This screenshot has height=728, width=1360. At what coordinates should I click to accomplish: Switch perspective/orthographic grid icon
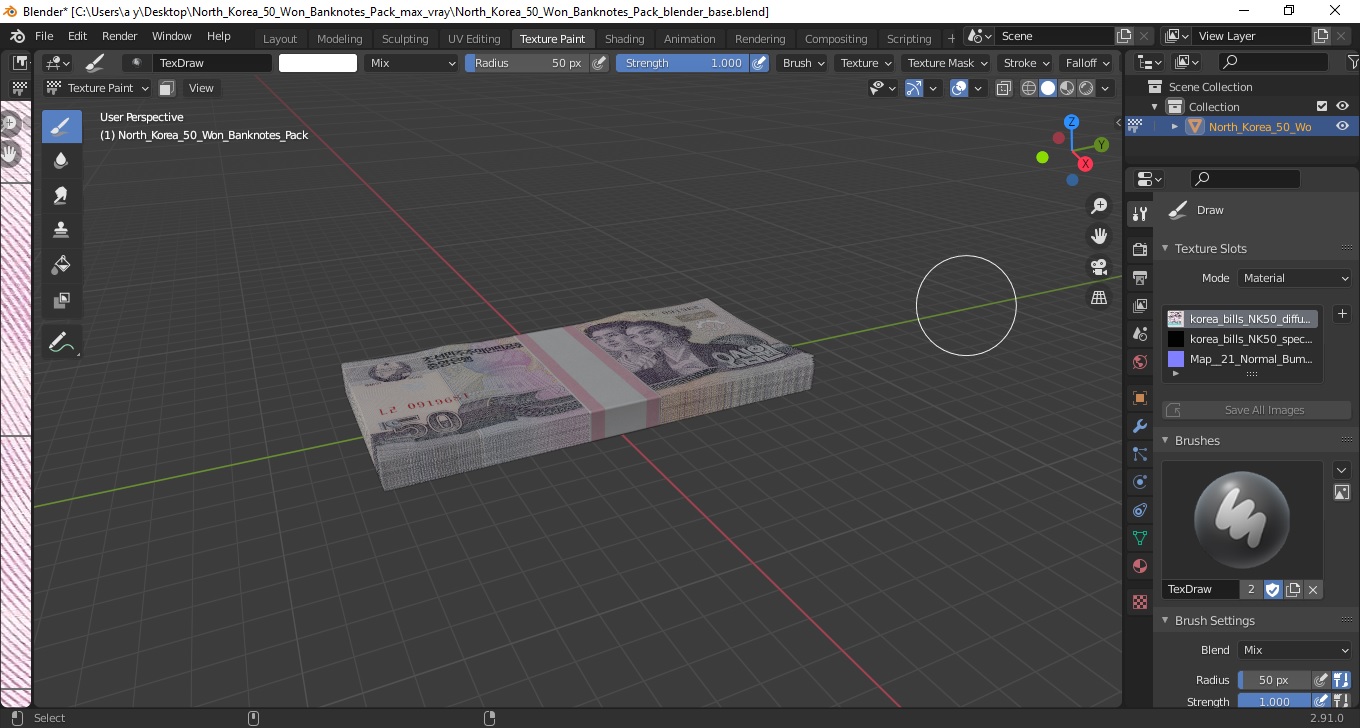(1099, 298)
